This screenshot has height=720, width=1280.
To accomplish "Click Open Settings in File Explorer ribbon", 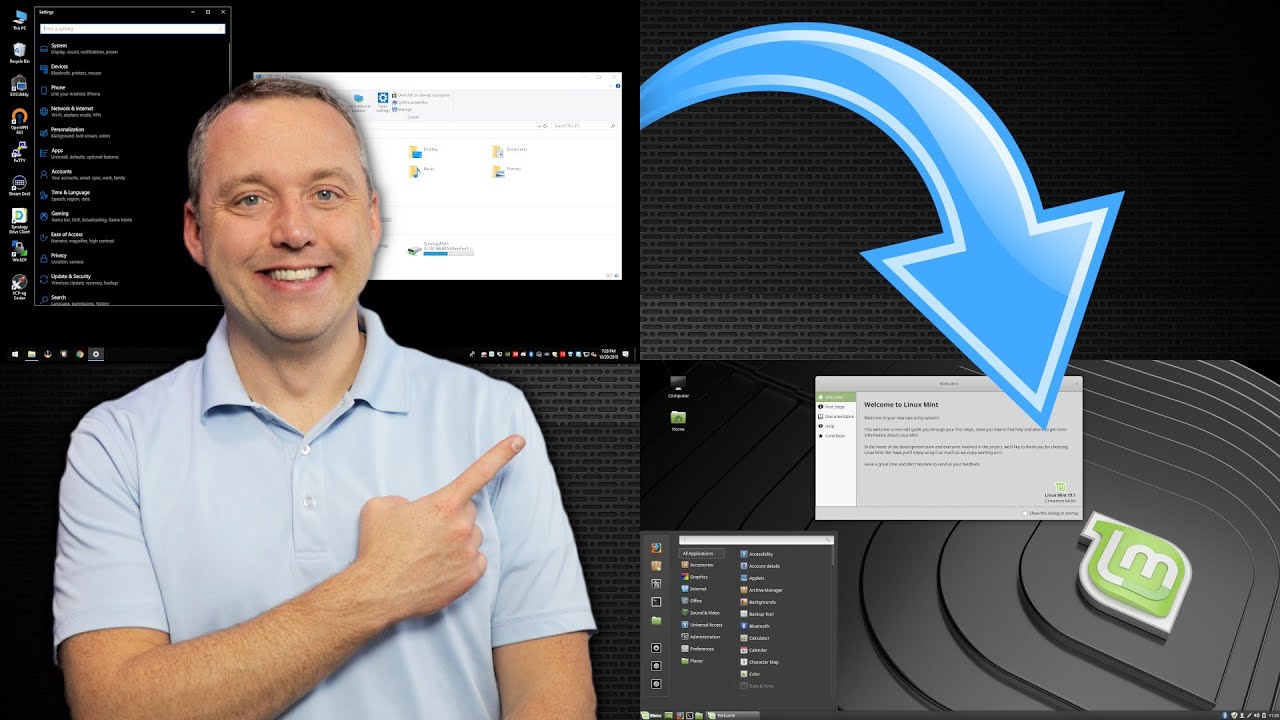I will point(382,102).
